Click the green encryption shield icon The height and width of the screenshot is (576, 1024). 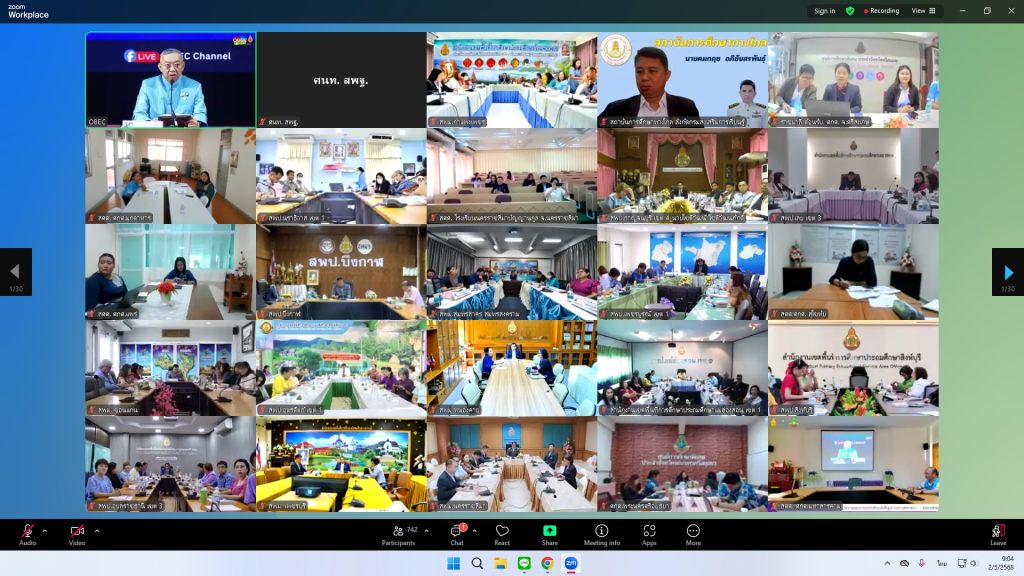[850, 10]
